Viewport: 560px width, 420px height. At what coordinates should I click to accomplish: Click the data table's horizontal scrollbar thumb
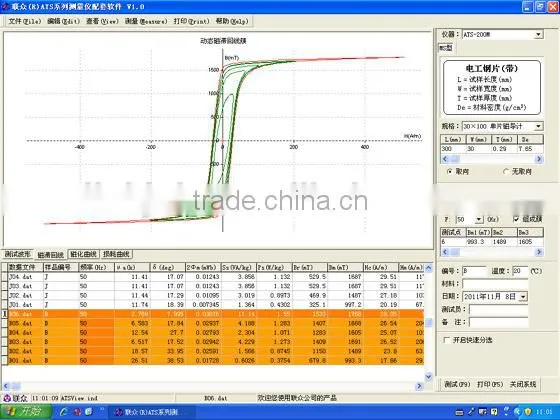click(15, 386)
